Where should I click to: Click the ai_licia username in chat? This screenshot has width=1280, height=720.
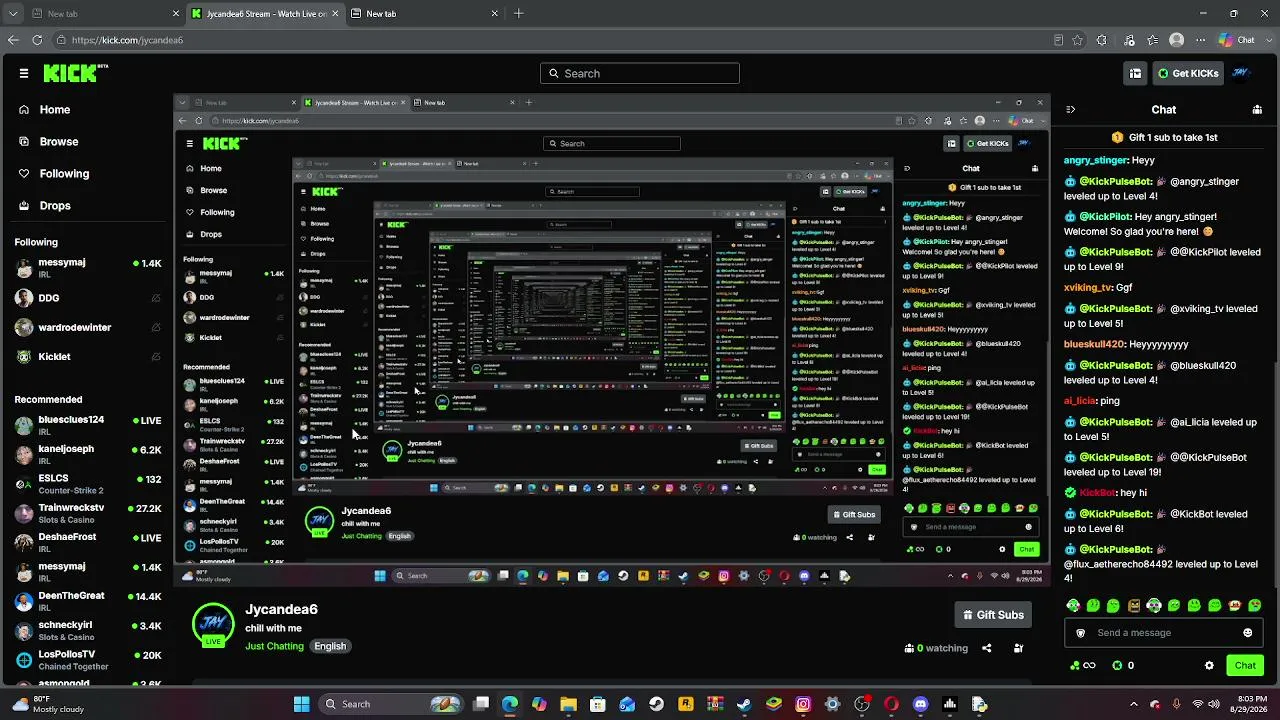pos(1080,401)
